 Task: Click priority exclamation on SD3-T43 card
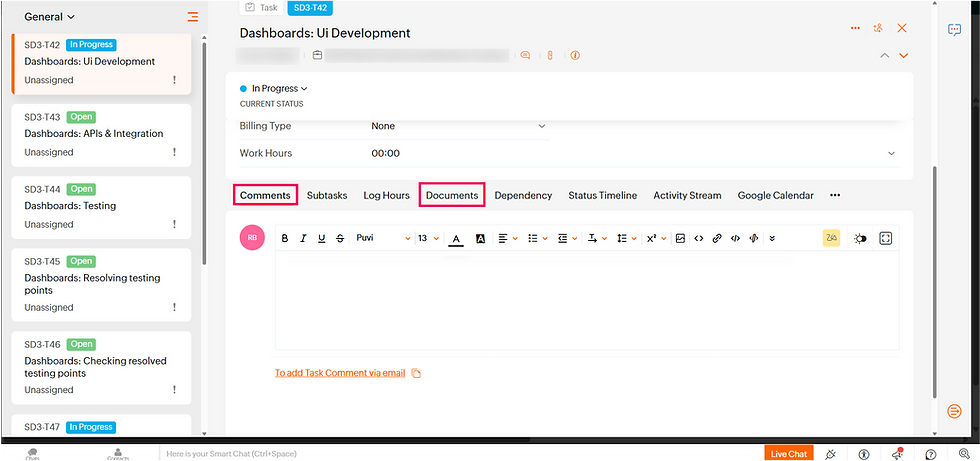tap(174, 152)
